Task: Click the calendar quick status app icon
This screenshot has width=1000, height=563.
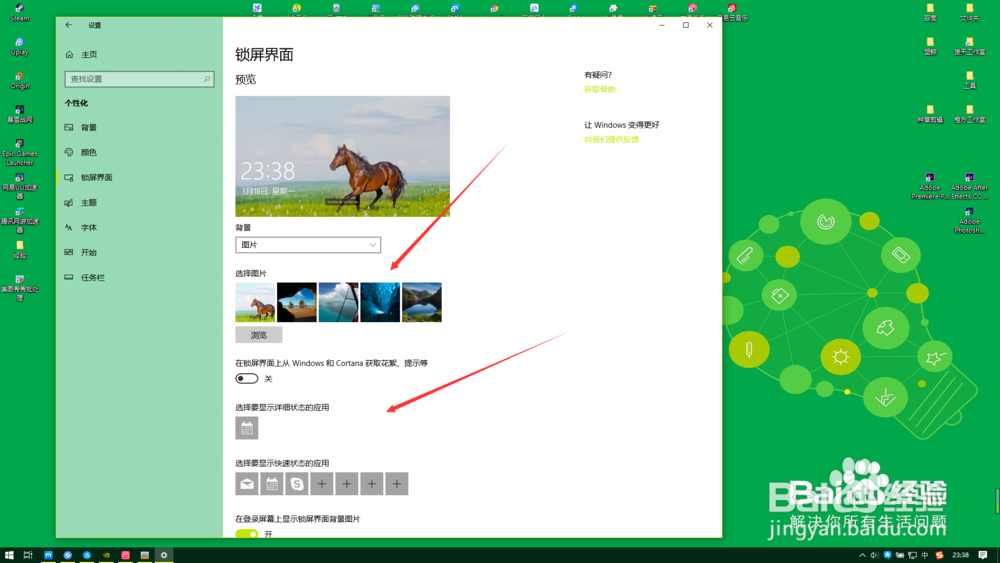Action: 272,484
